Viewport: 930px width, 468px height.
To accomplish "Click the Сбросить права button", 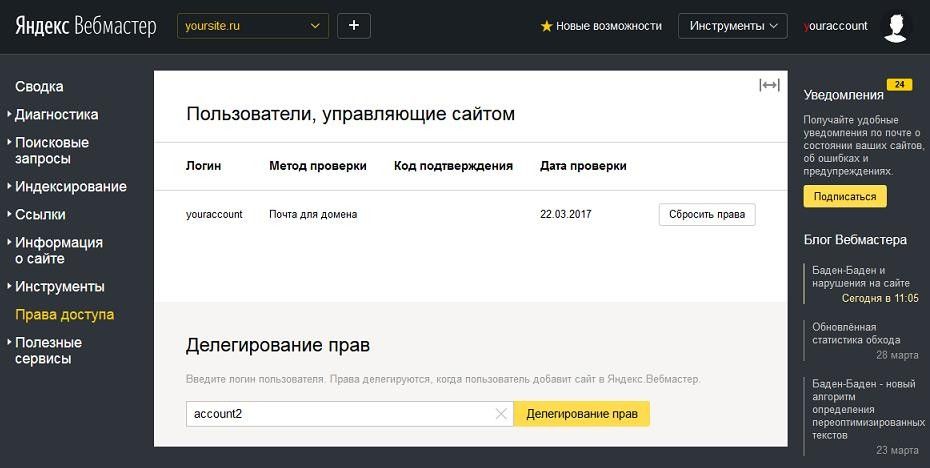I will (x=707, y=215).
